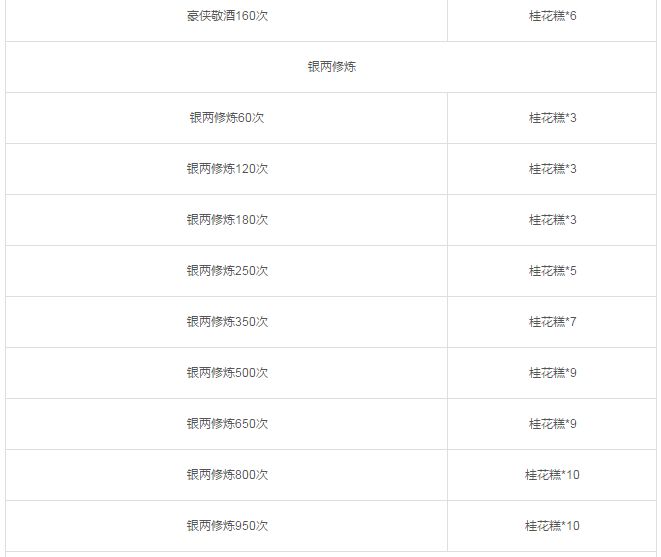Click the 银两修炼120次 cell
This screenshot has width=661, height=557.
tap(227, 169)
